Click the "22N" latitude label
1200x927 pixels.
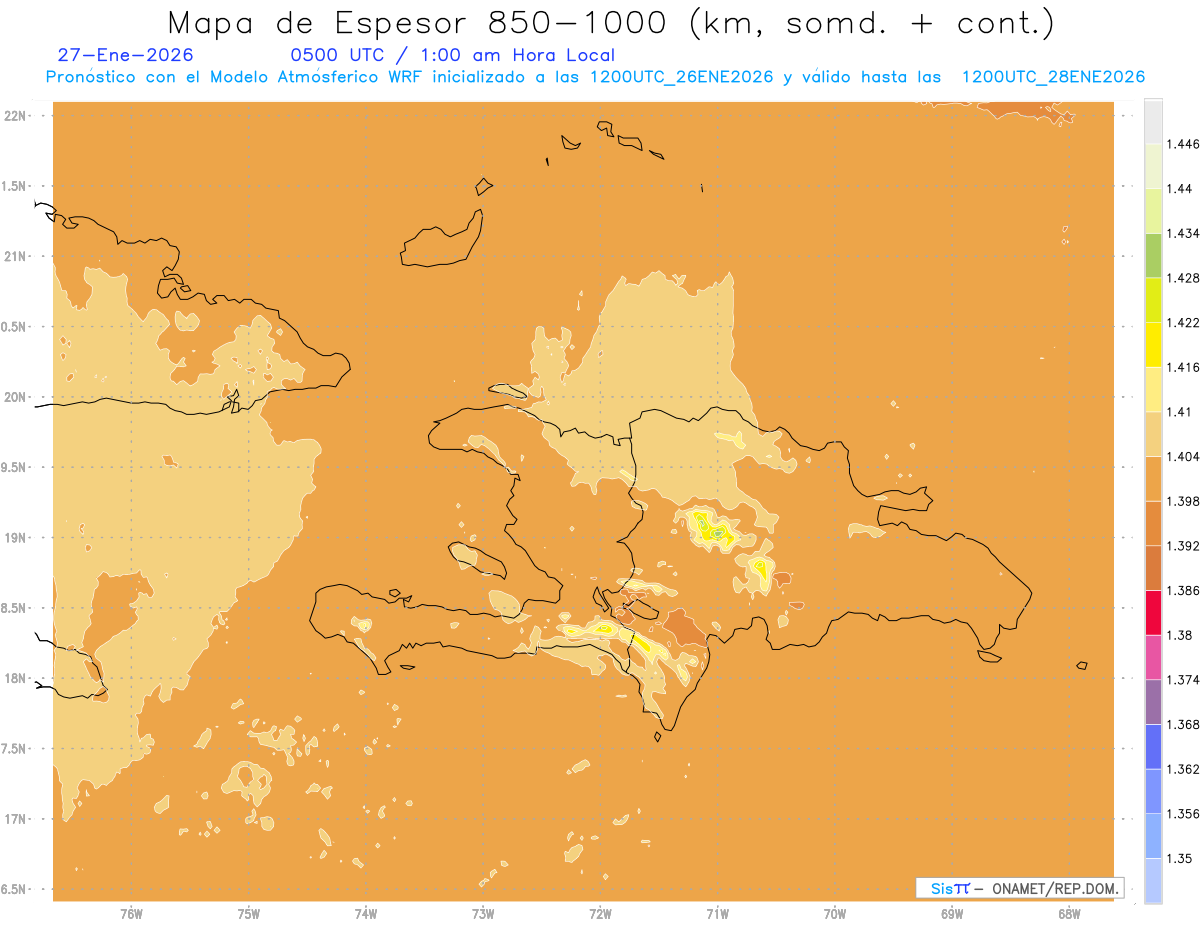click(x=16, y=116)
